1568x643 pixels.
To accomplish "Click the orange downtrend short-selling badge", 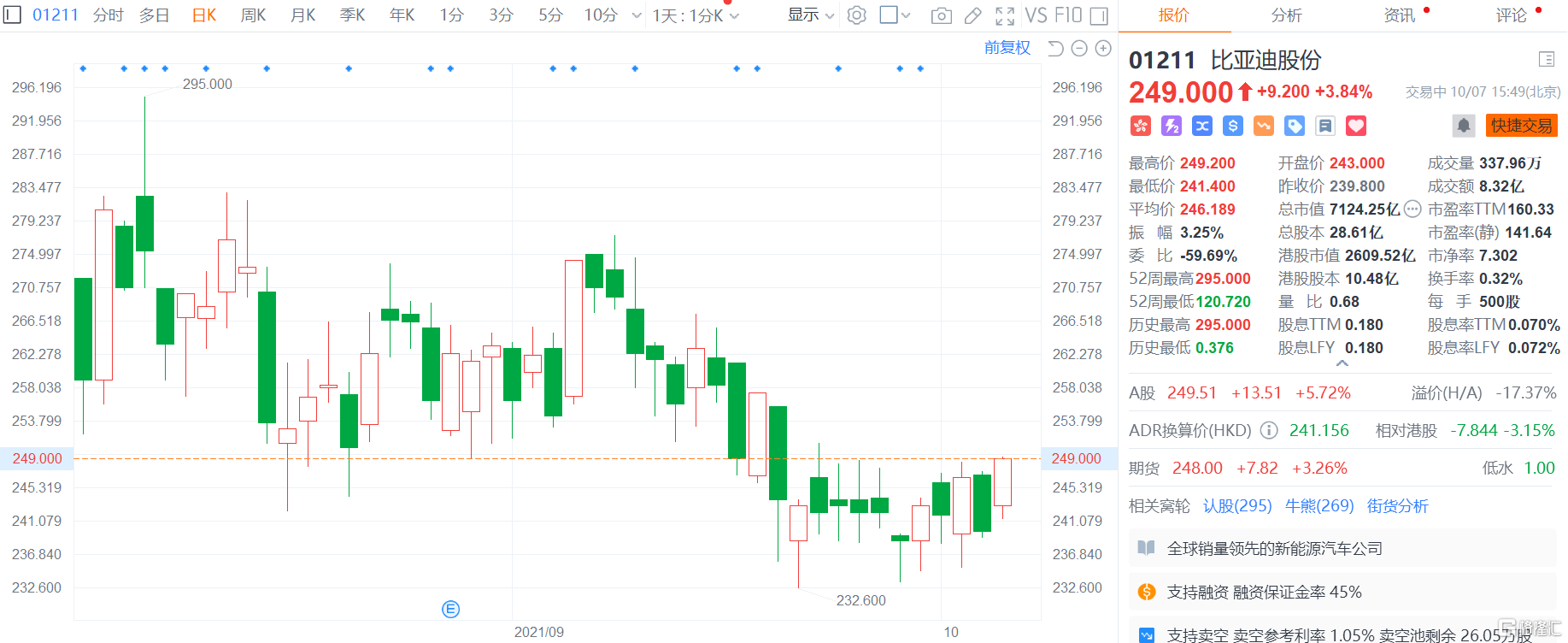I will pyautogui.click(x=1264, y=126).
